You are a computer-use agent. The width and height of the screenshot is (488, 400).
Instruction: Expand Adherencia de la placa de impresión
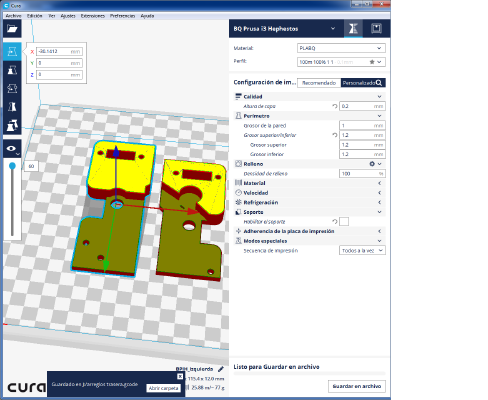tap(379, 231)
